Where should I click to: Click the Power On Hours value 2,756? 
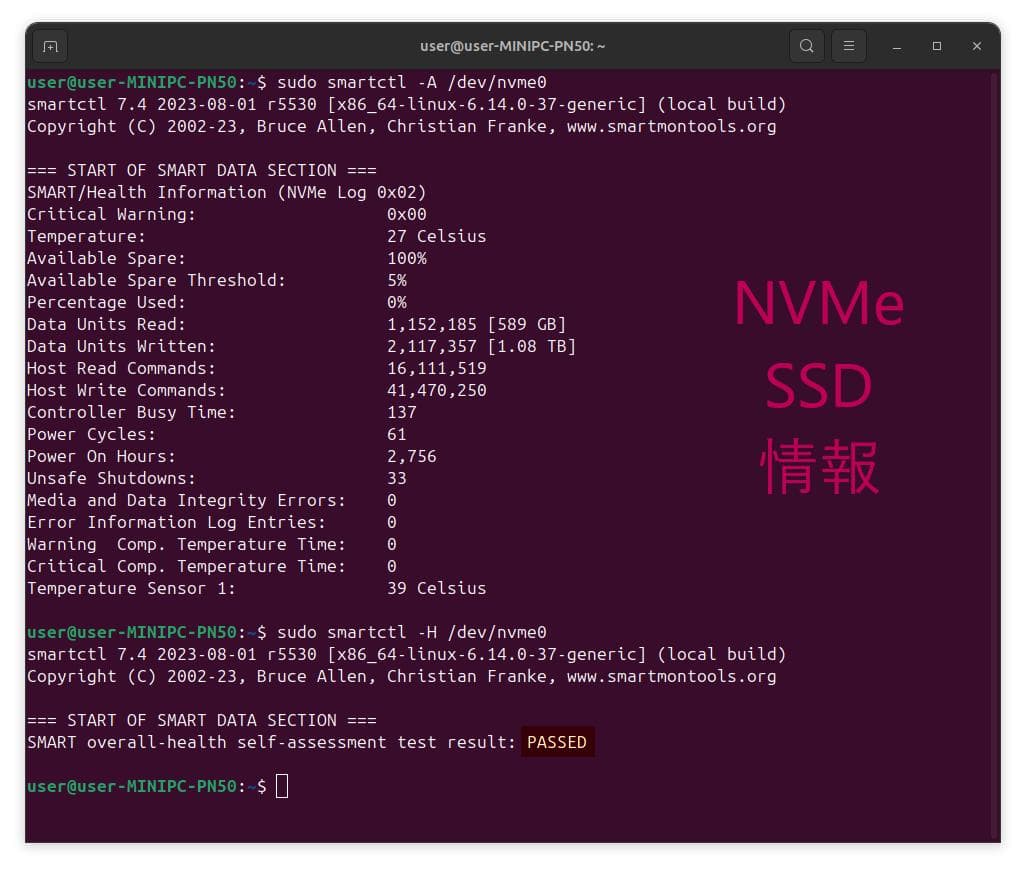412,456
